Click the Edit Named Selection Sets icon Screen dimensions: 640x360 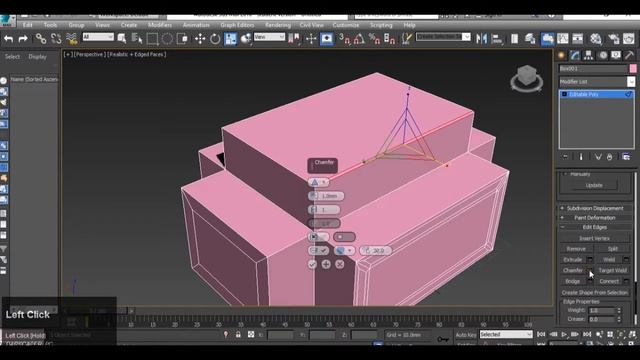407,39
